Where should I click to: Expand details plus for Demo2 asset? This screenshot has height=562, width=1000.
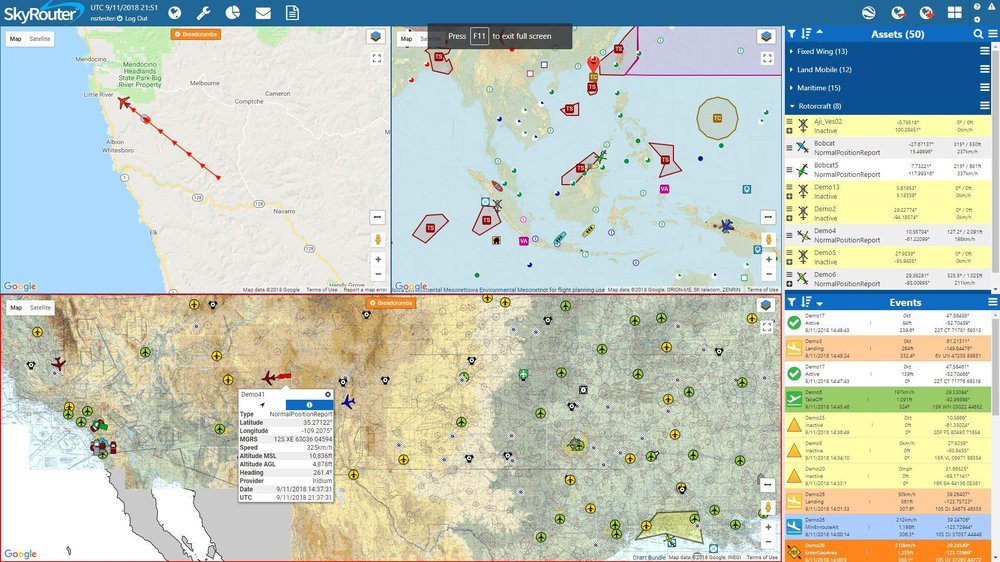[x=790, y=218]
